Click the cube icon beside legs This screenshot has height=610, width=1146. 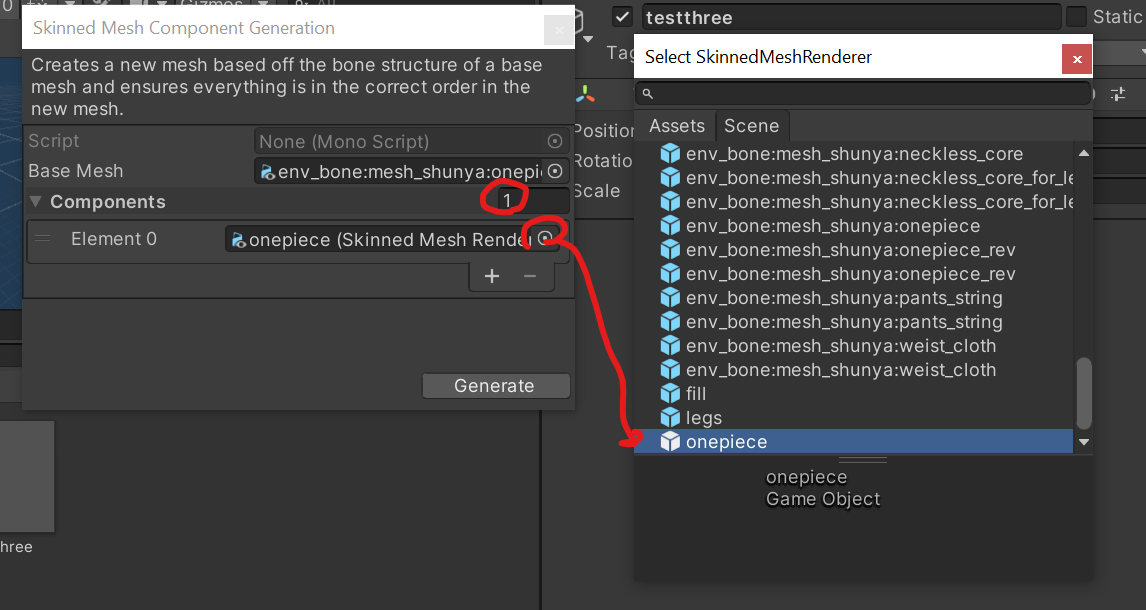670,418
